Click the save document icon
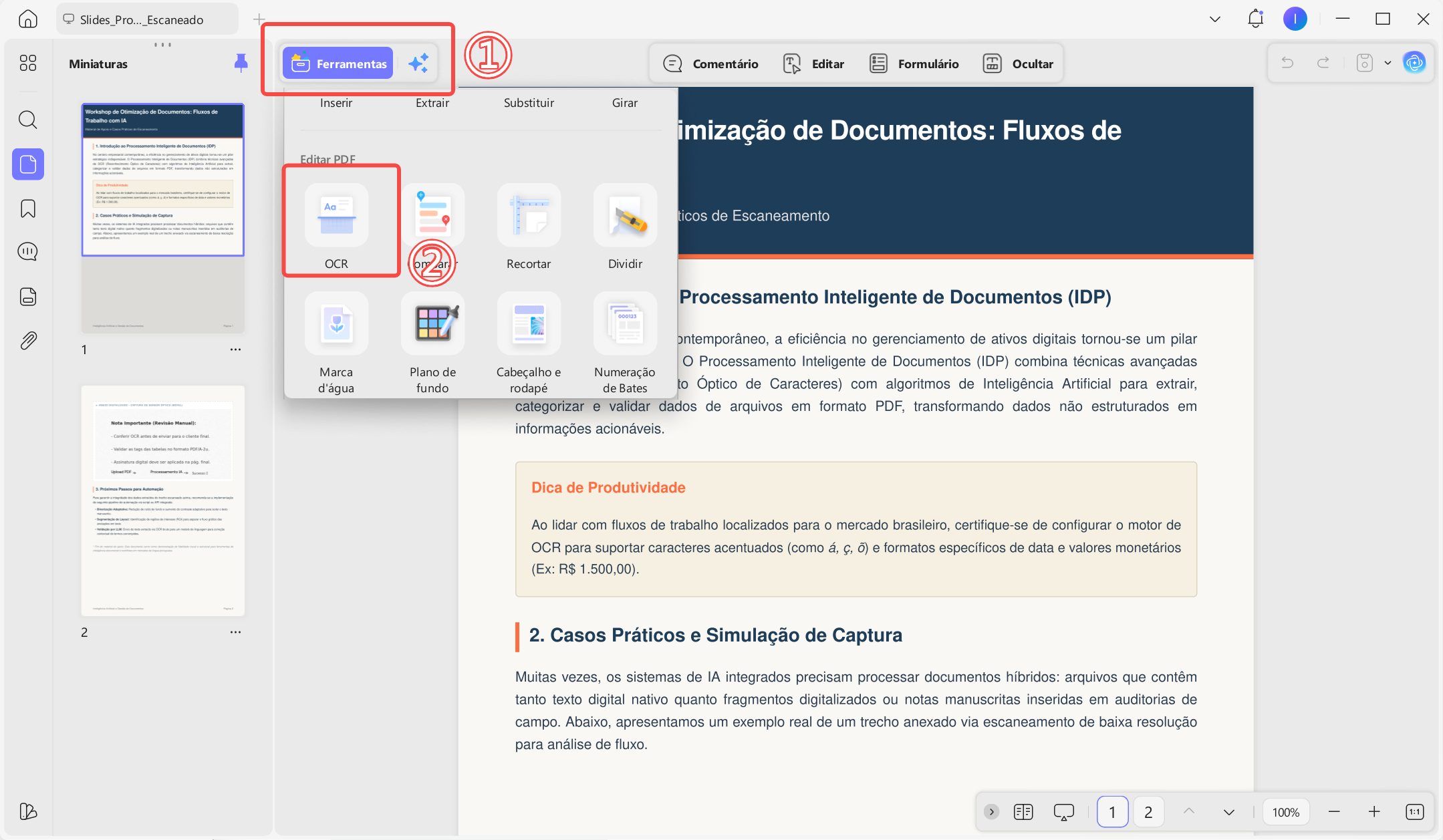Screen dimensions: 1443x840 click(x=1364, y=63)
